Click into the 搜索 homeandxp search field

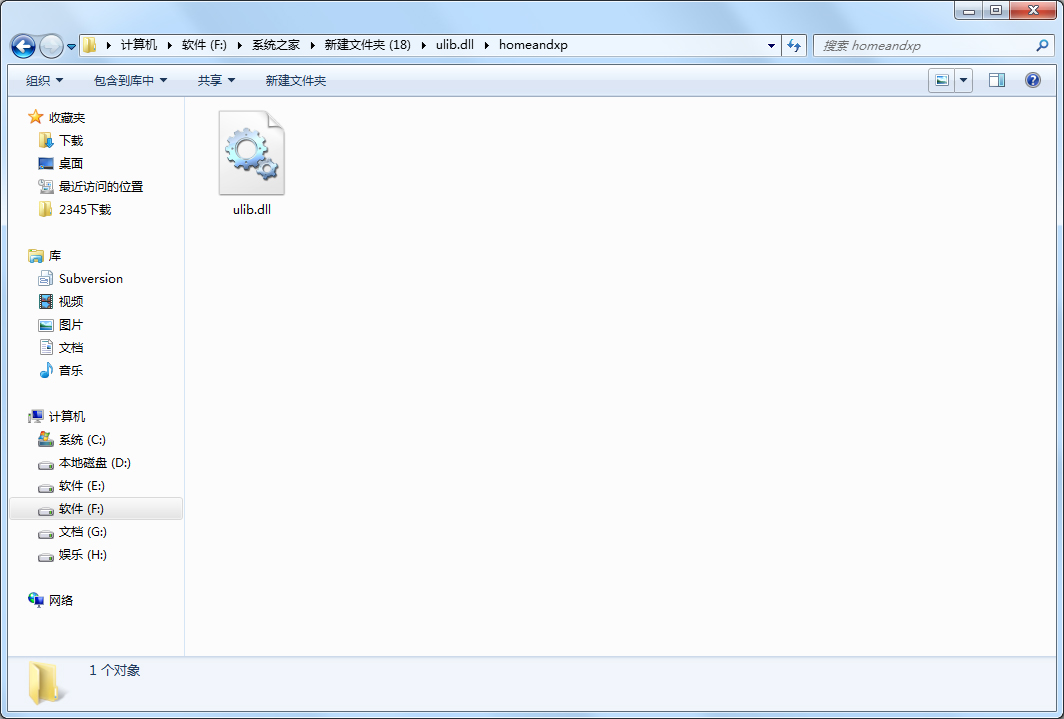pos(920,45)
